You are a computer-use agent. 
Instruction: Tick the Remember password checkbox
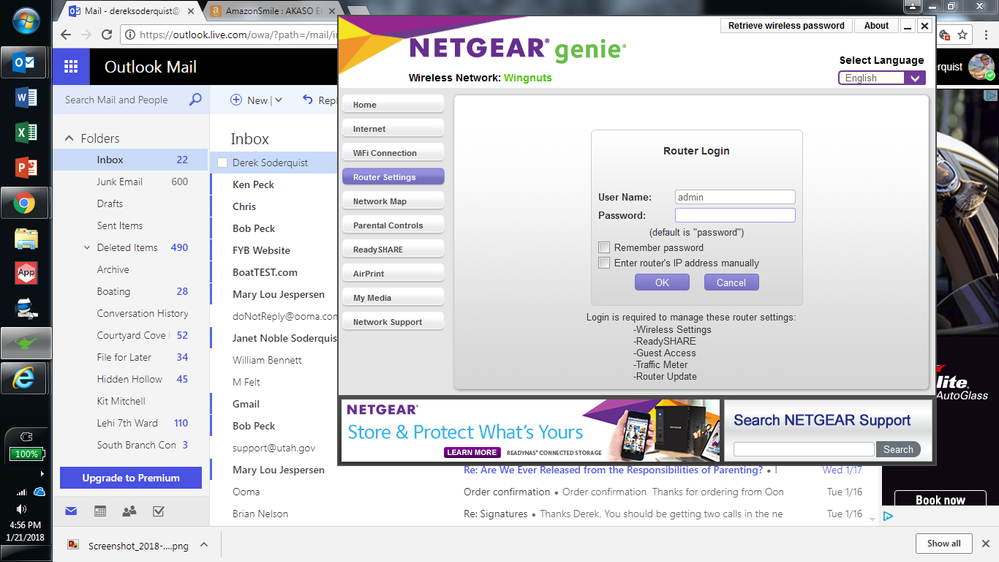(x=604, y=247)
